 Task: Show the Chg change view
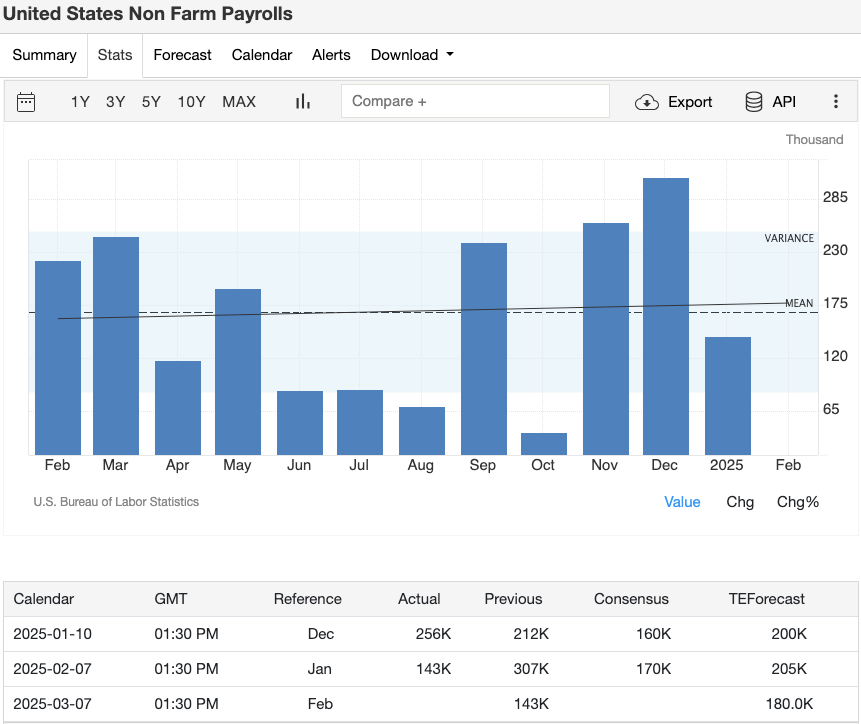coord(740,502)
